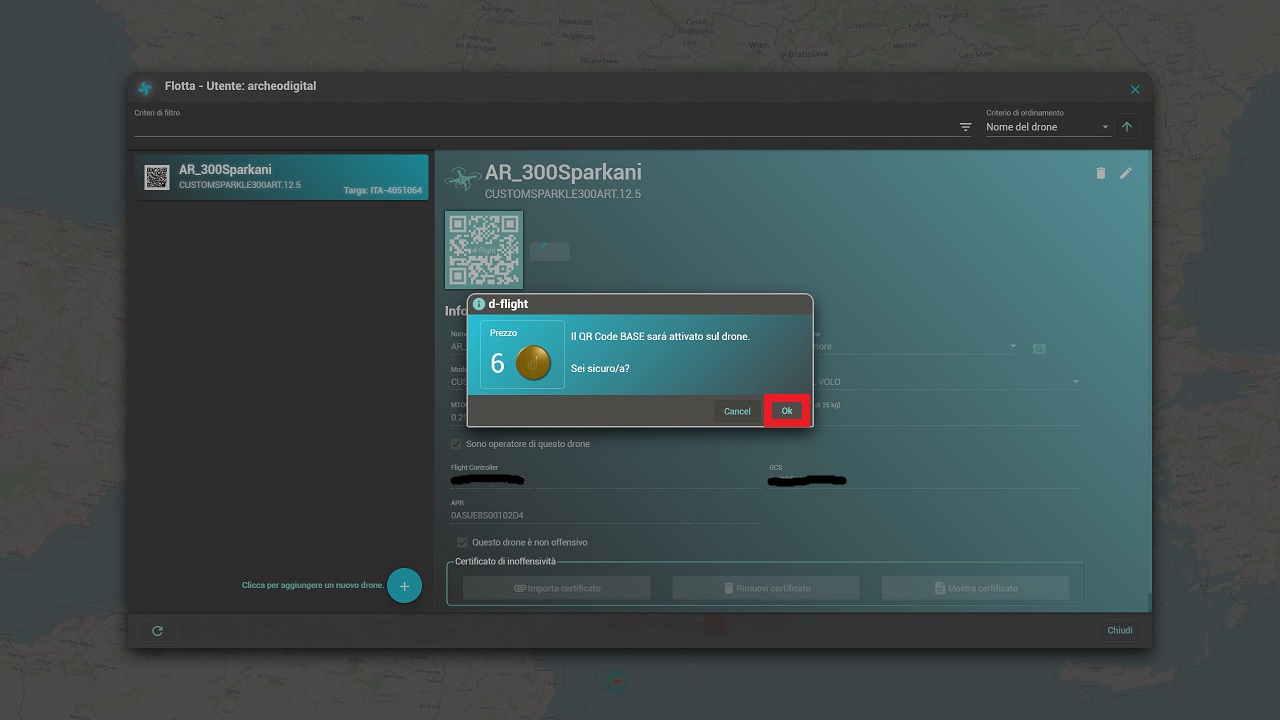Toggle ascending sort order arrow

[1127, 127]
